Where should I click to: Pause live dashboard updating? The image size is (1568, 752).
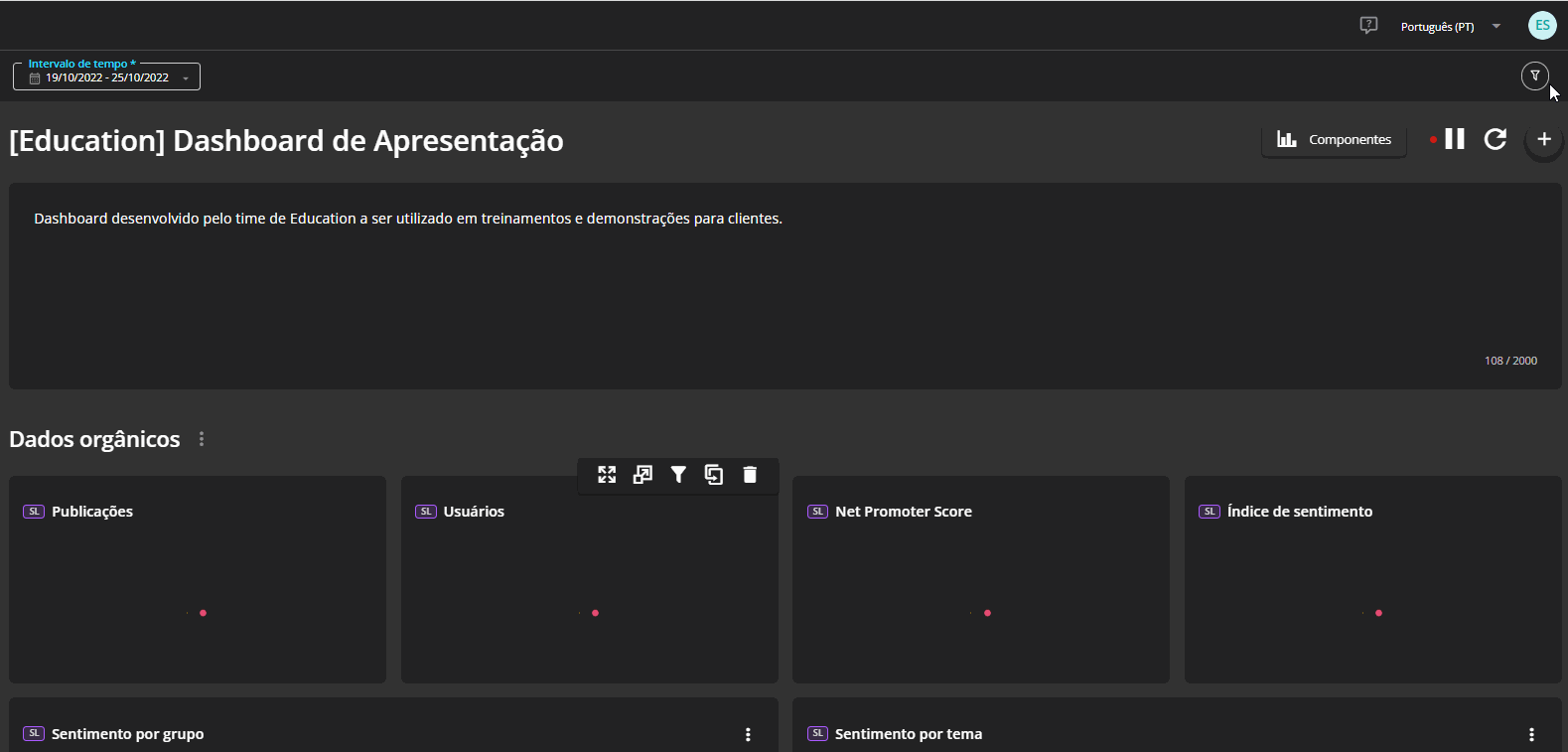coord(1455,139)
